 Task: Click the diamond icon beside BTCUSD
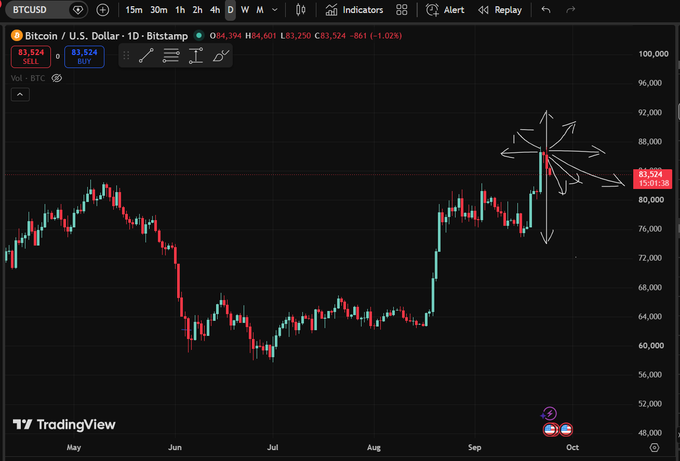(78, 10)
